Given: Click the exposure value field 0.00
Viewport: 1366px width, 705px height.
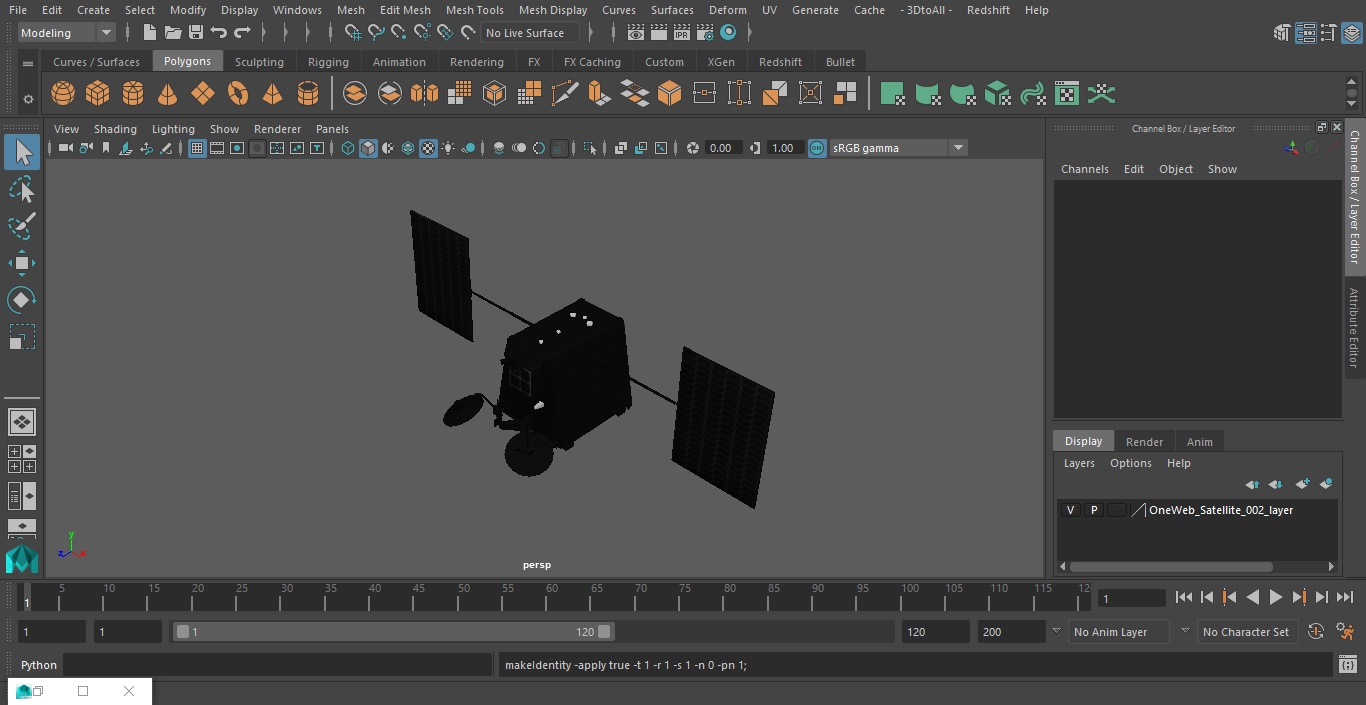Looking at the screenshot, I should (x=721, y=148).
